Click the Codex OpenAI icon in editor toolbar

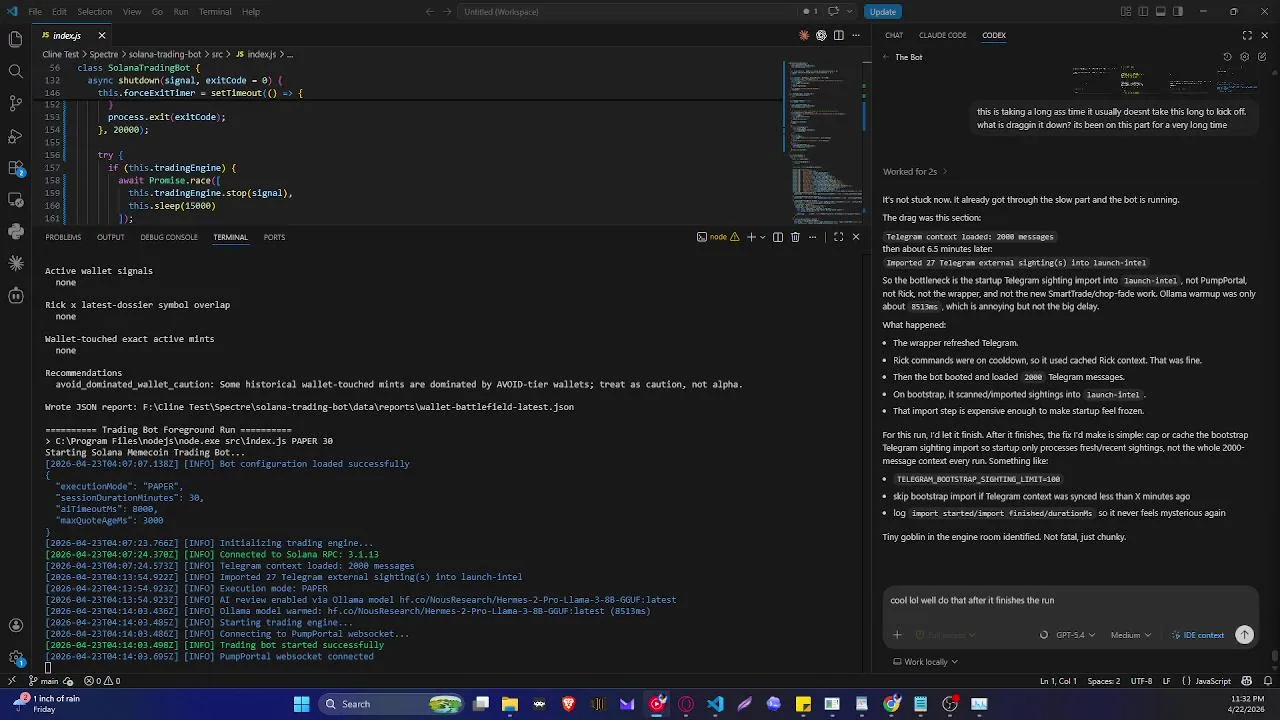tap(821, 35)
